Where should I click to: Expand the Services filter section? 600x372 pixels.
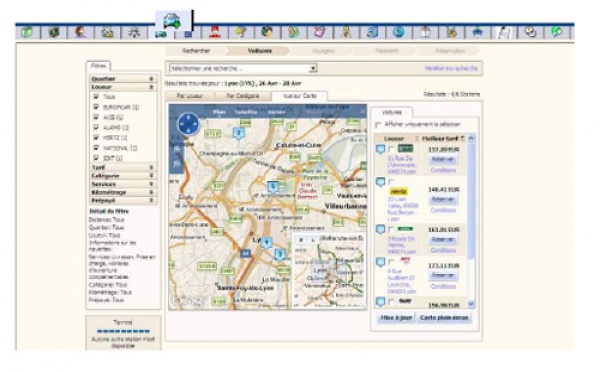(123, 184)
